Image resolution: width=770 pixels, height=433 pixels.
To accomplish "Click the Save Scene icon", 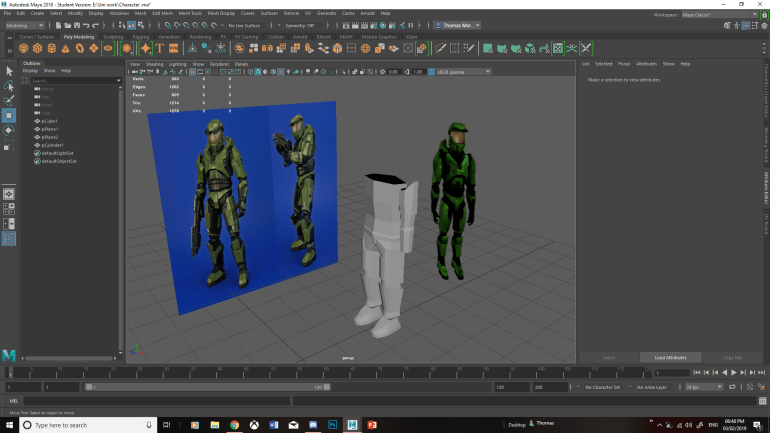I will [77, 26].
